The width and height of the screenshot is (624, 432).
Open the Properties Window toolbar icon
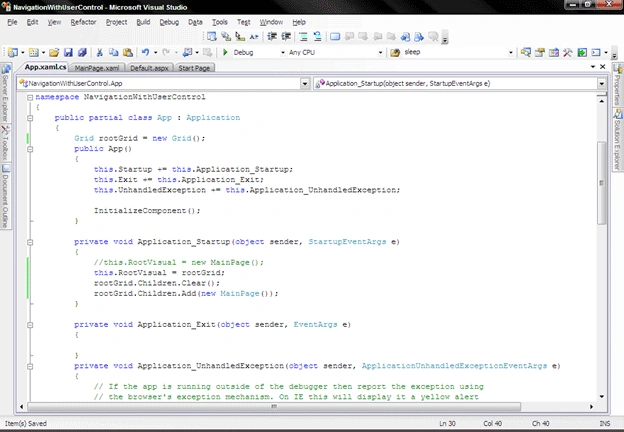[540, 53]
